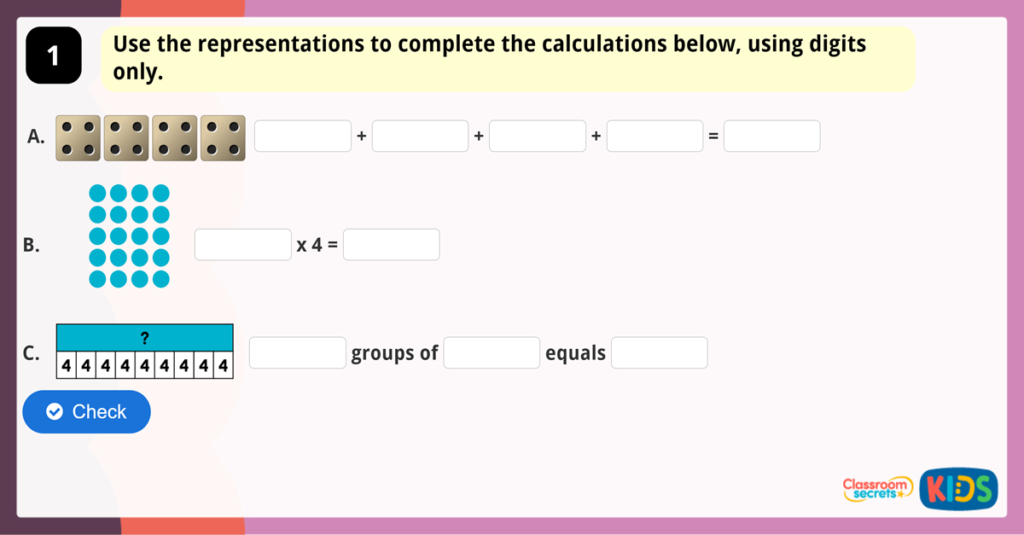This screenshot has height=535, width=1024.
Task: Click the second dice image in row A
Action: pos(126,138)
